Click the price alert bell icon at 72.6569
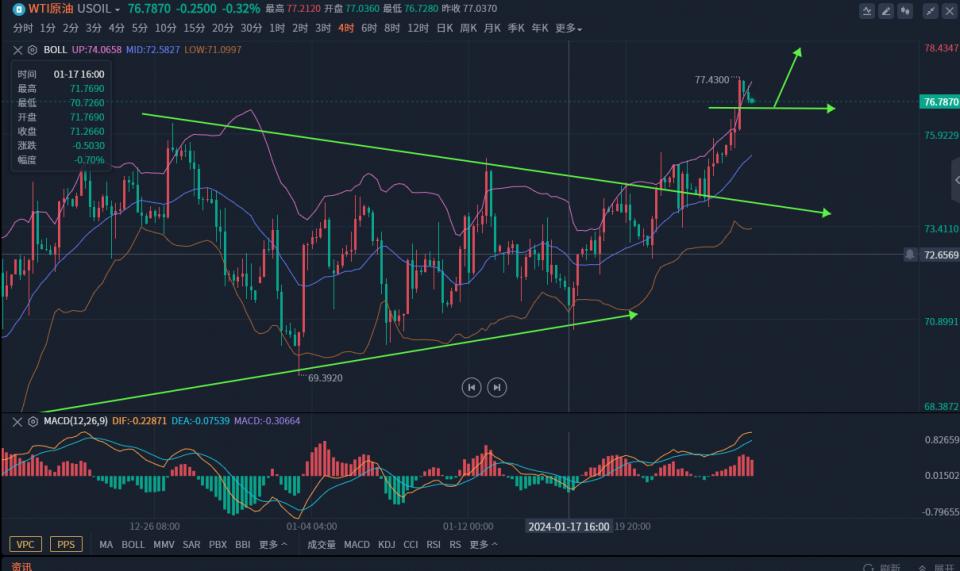960x571 pixels. click(x=910, y=254)
